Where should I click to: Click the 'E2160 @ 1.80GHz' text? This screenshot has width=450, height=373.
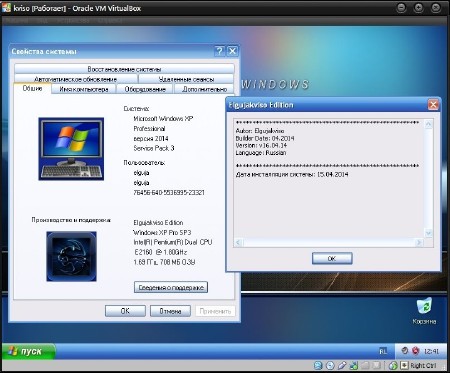point(160,252)
